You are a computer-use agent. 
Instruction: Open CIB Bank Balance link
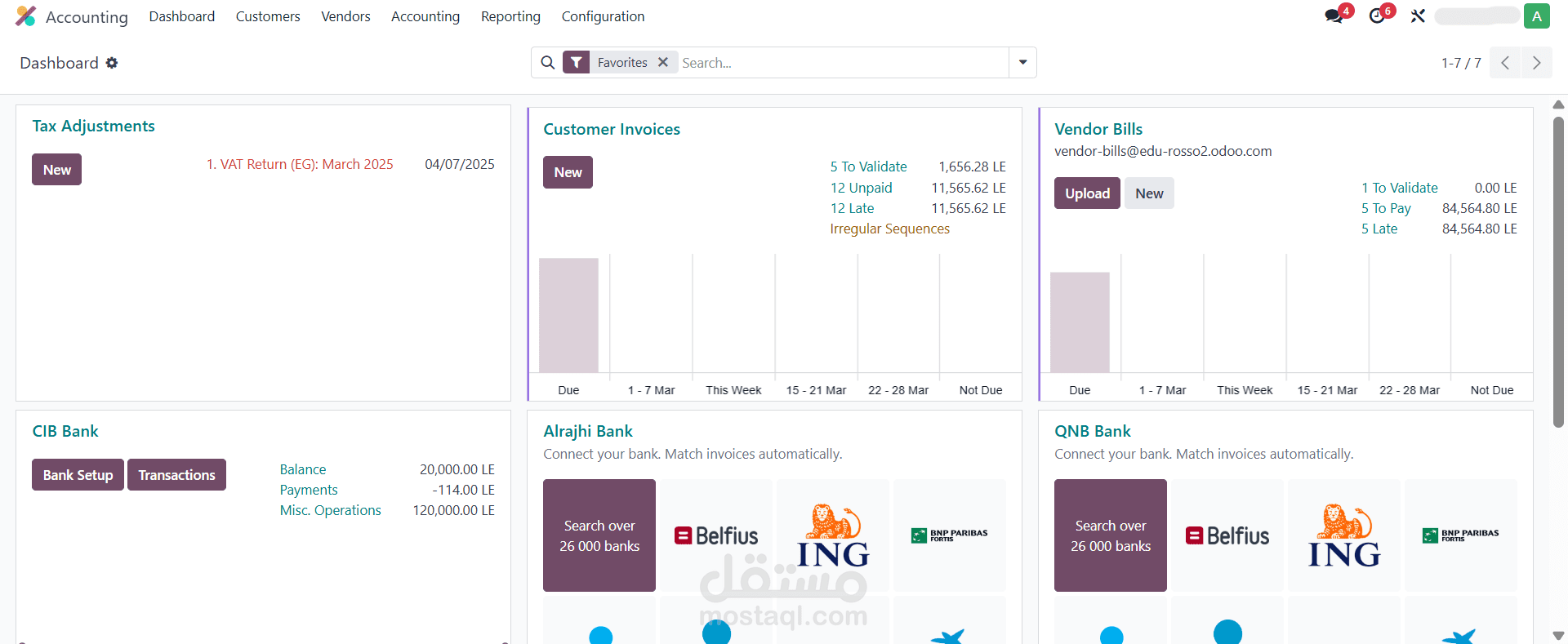pyautogui.click(x=303, y=469)
